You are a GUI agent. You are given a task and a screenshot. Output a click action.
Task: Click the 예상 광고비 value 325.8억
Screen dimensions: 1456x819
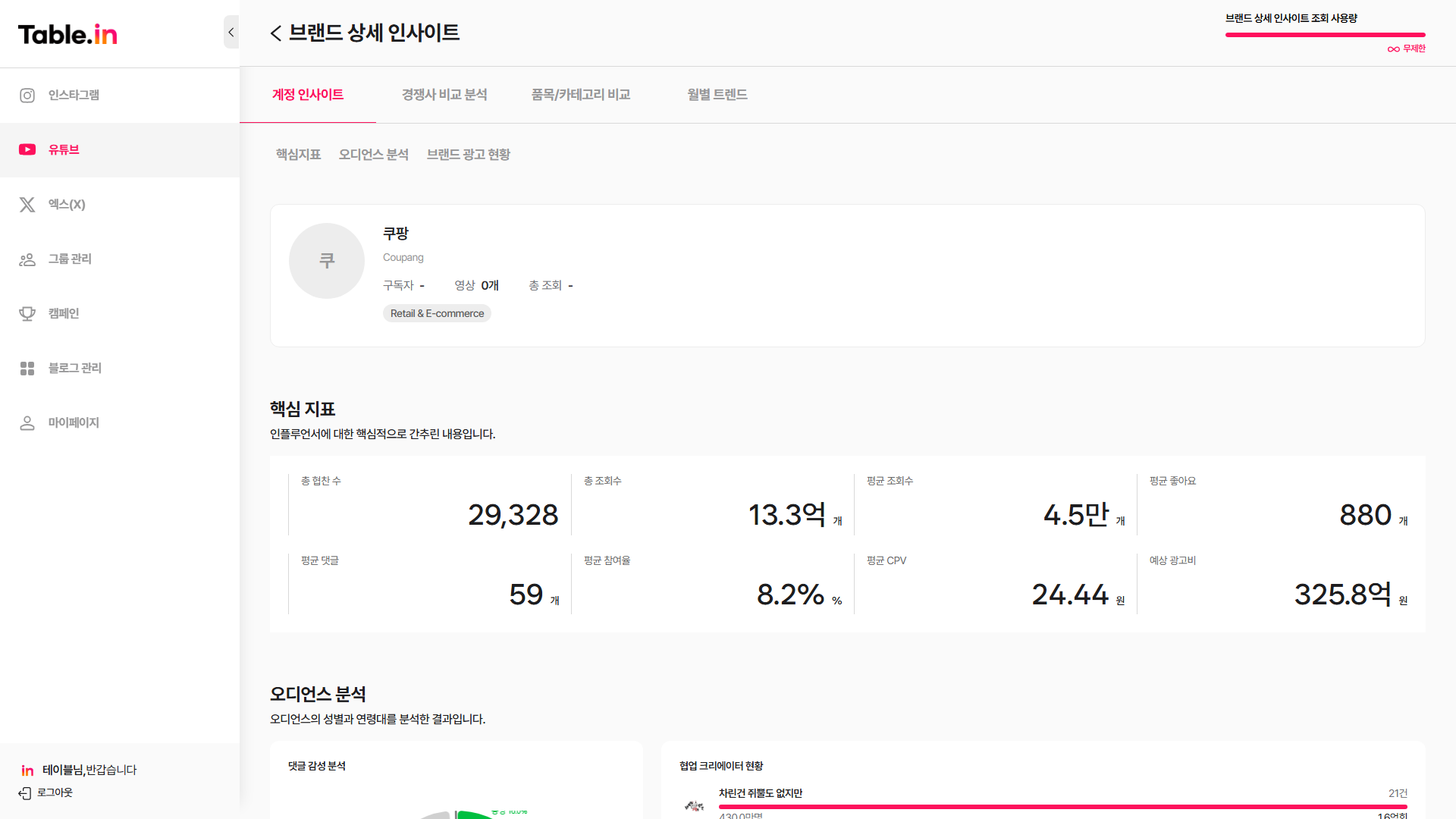1342,595
